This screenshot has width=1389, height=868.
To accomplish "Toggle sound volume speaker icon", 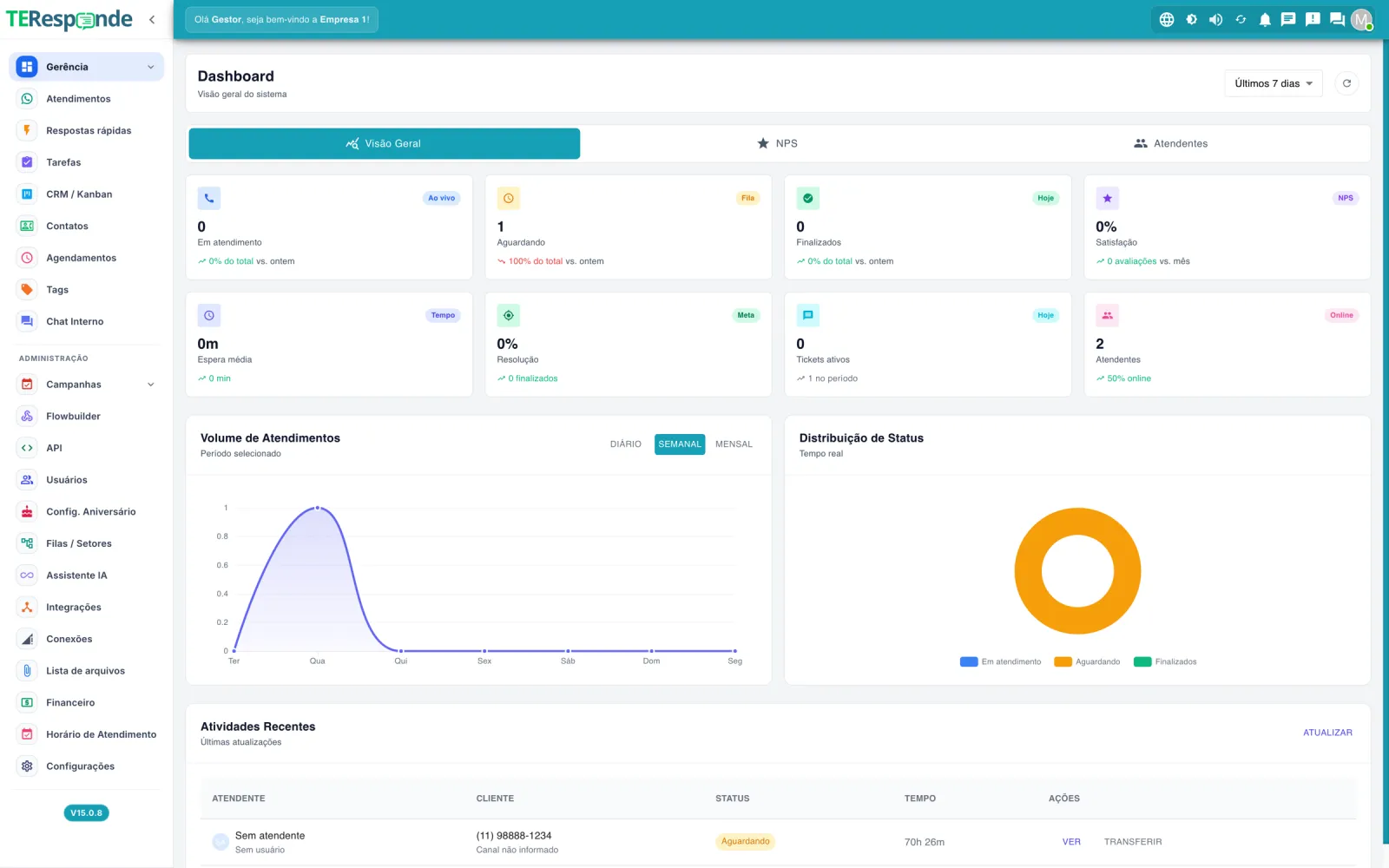I will pyautogui.click(x=1215, y=19).
